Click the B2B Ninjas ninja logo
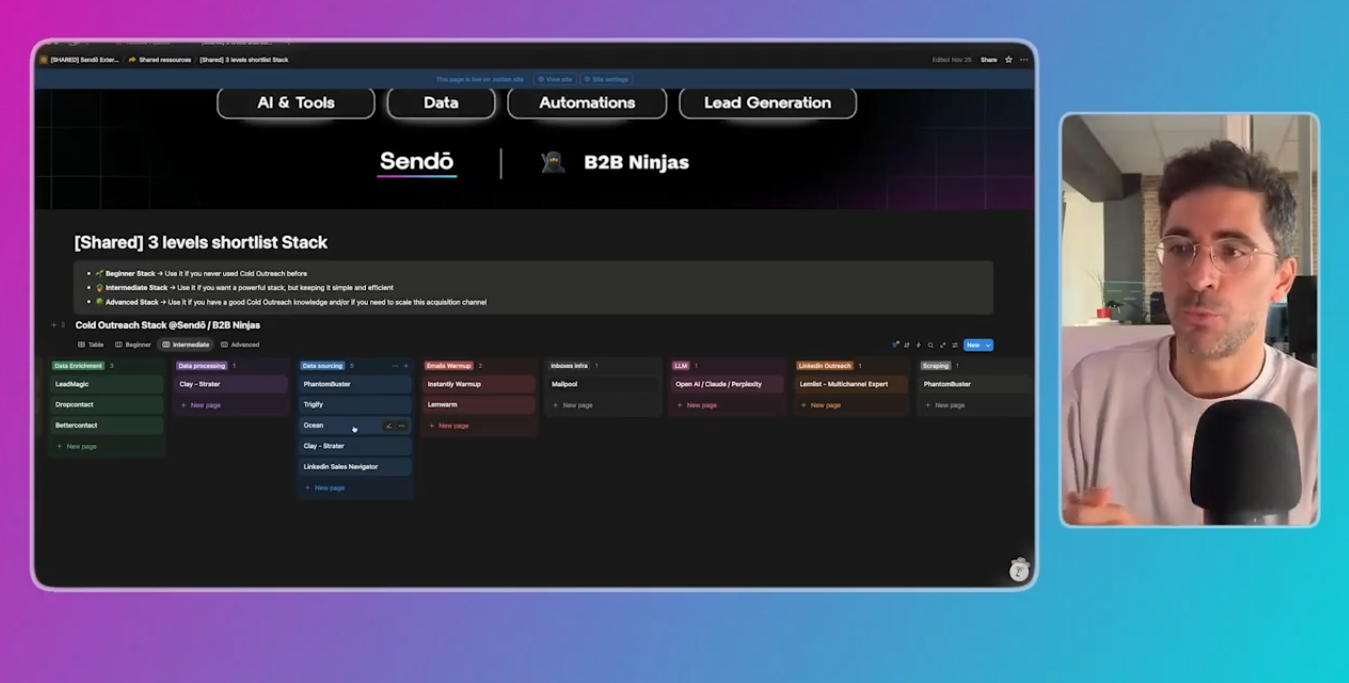 (x=553, y=162)
